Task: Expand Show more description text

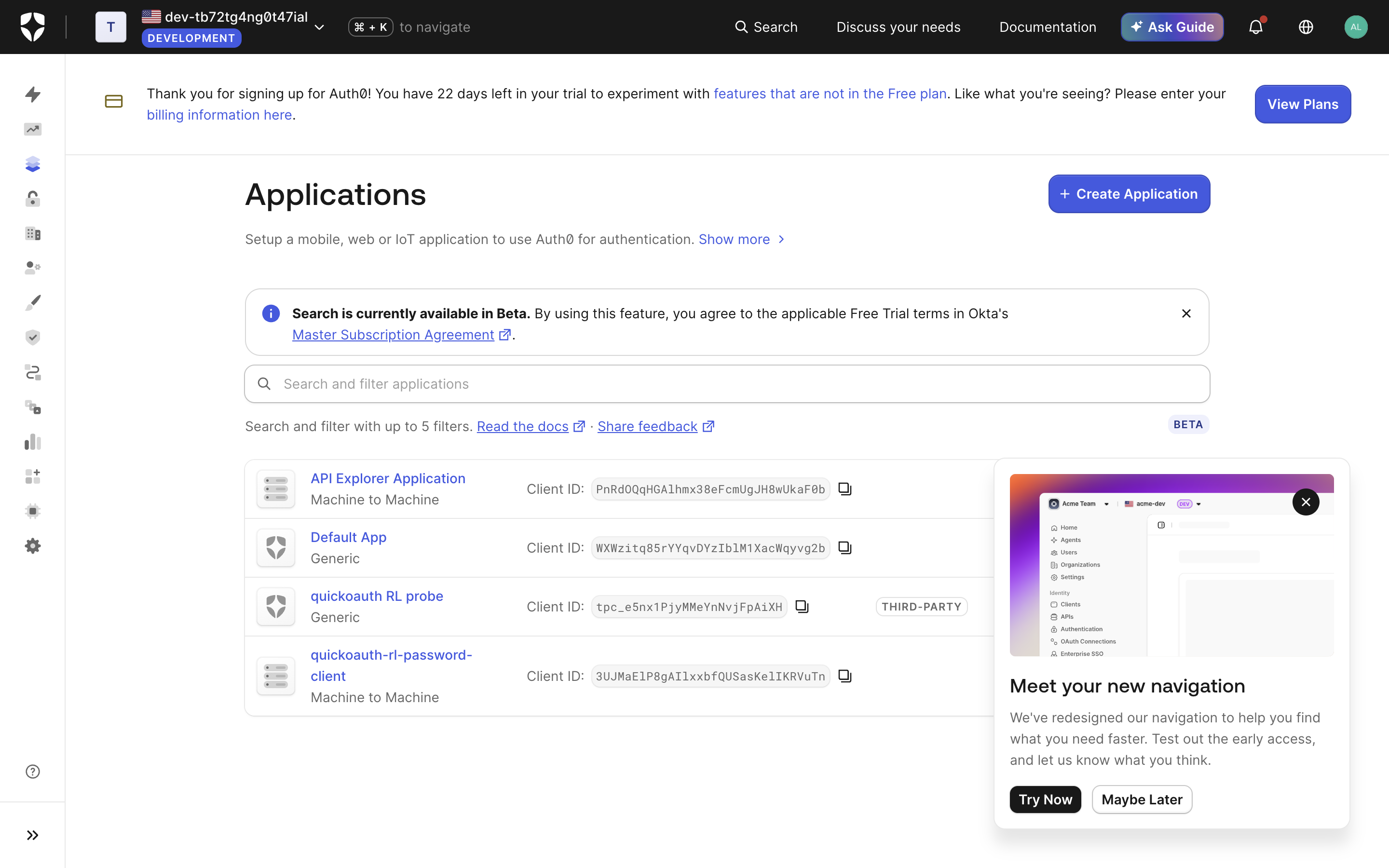Action: 742,239
